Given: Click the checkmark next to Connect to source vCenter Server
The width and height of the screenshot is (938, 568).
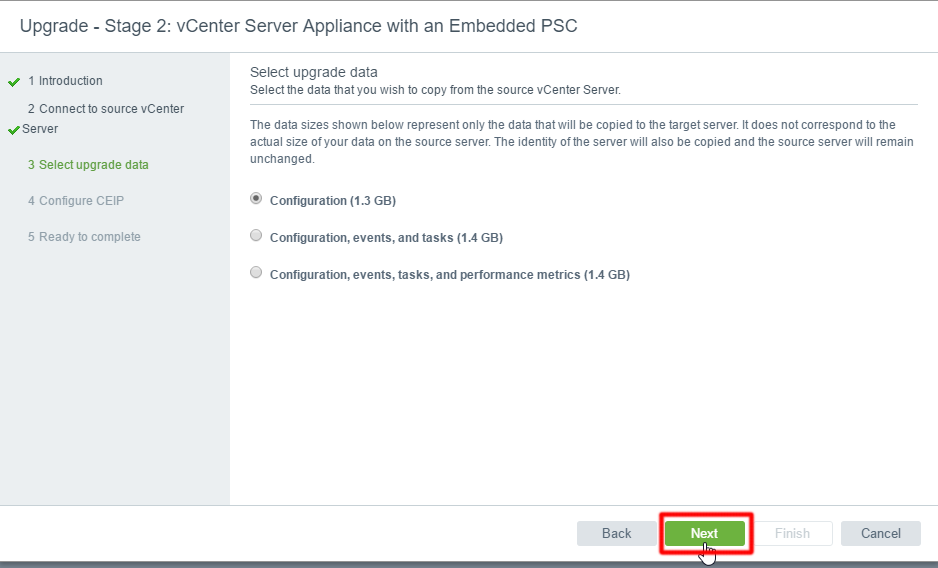Looking at the screenshot, I should click(14, 130).
